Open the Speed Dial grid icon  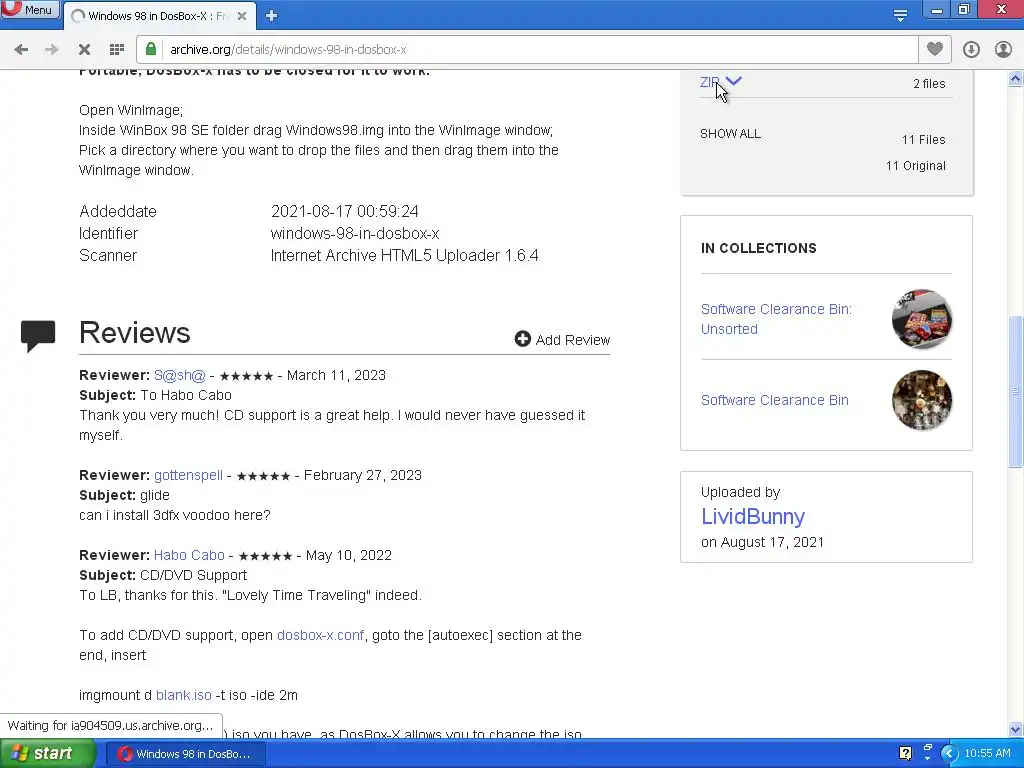click(117, 50)
